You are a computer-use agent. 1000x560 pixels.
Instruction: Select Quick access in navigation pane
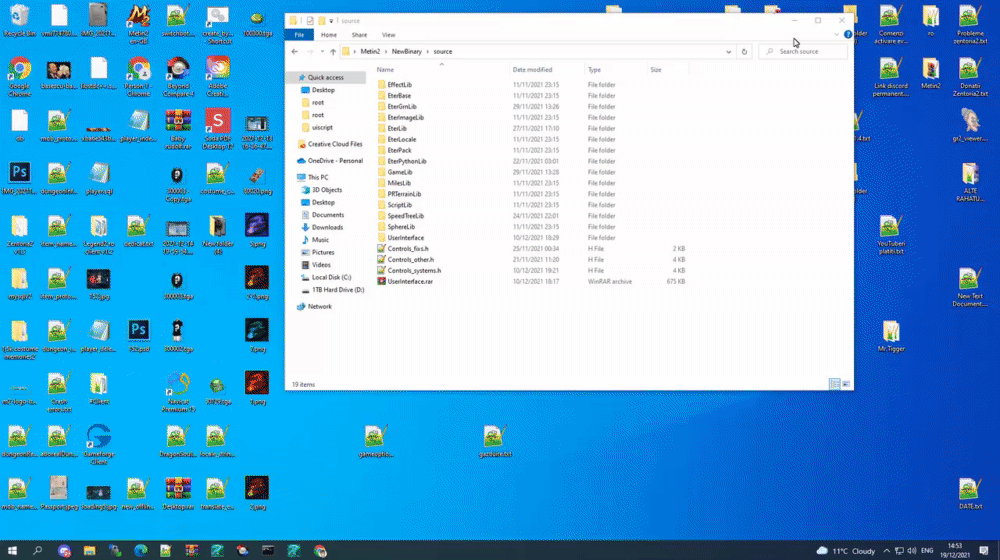326,77
